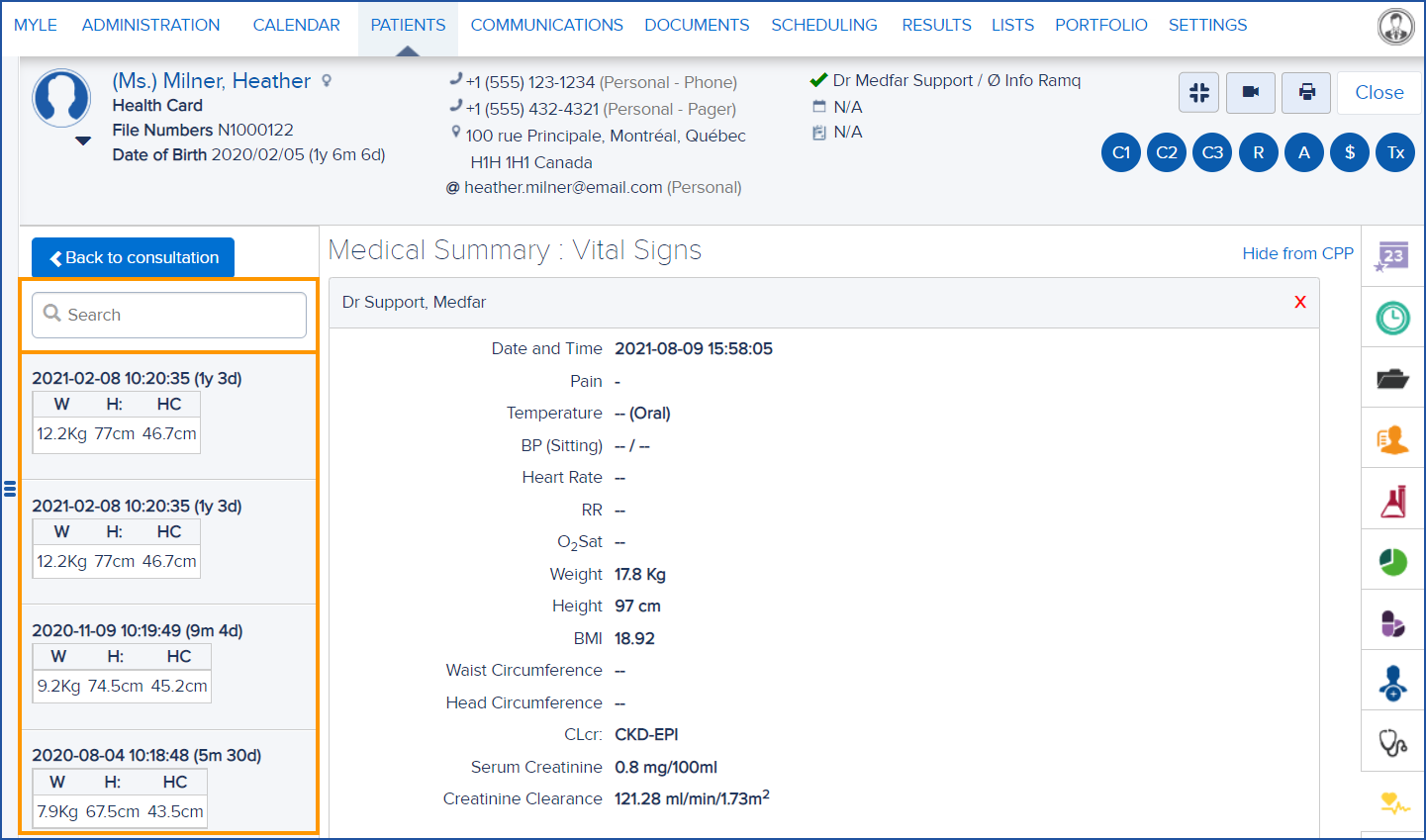Open the user profile avatar menu

pyautogui.click(x=1395, y=27)
